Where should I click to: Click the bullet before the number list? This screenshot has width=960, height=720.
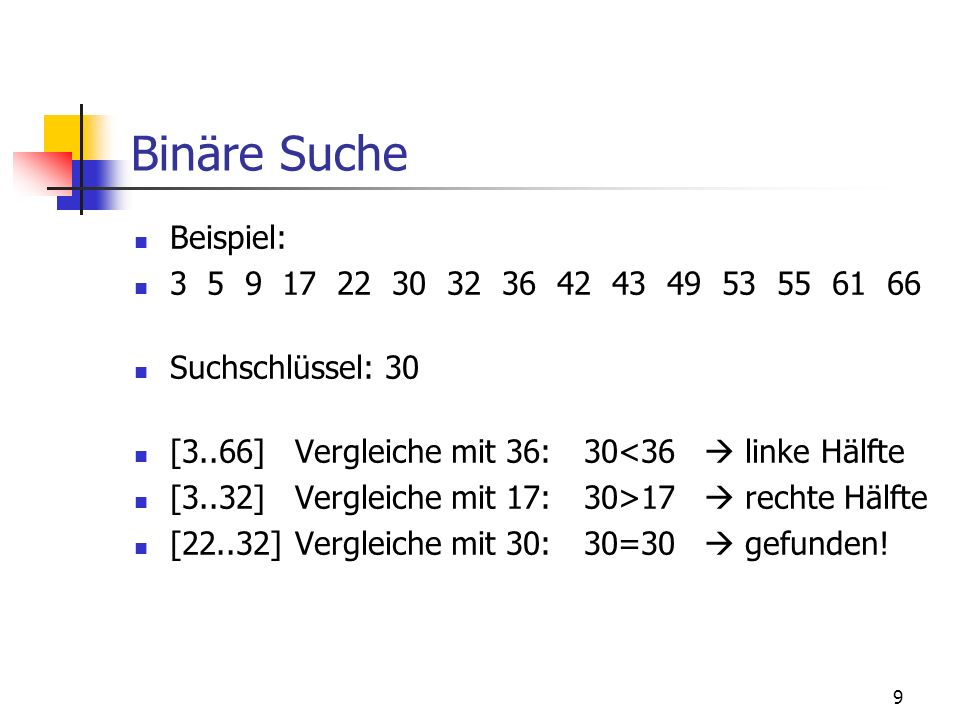(141, 288)
